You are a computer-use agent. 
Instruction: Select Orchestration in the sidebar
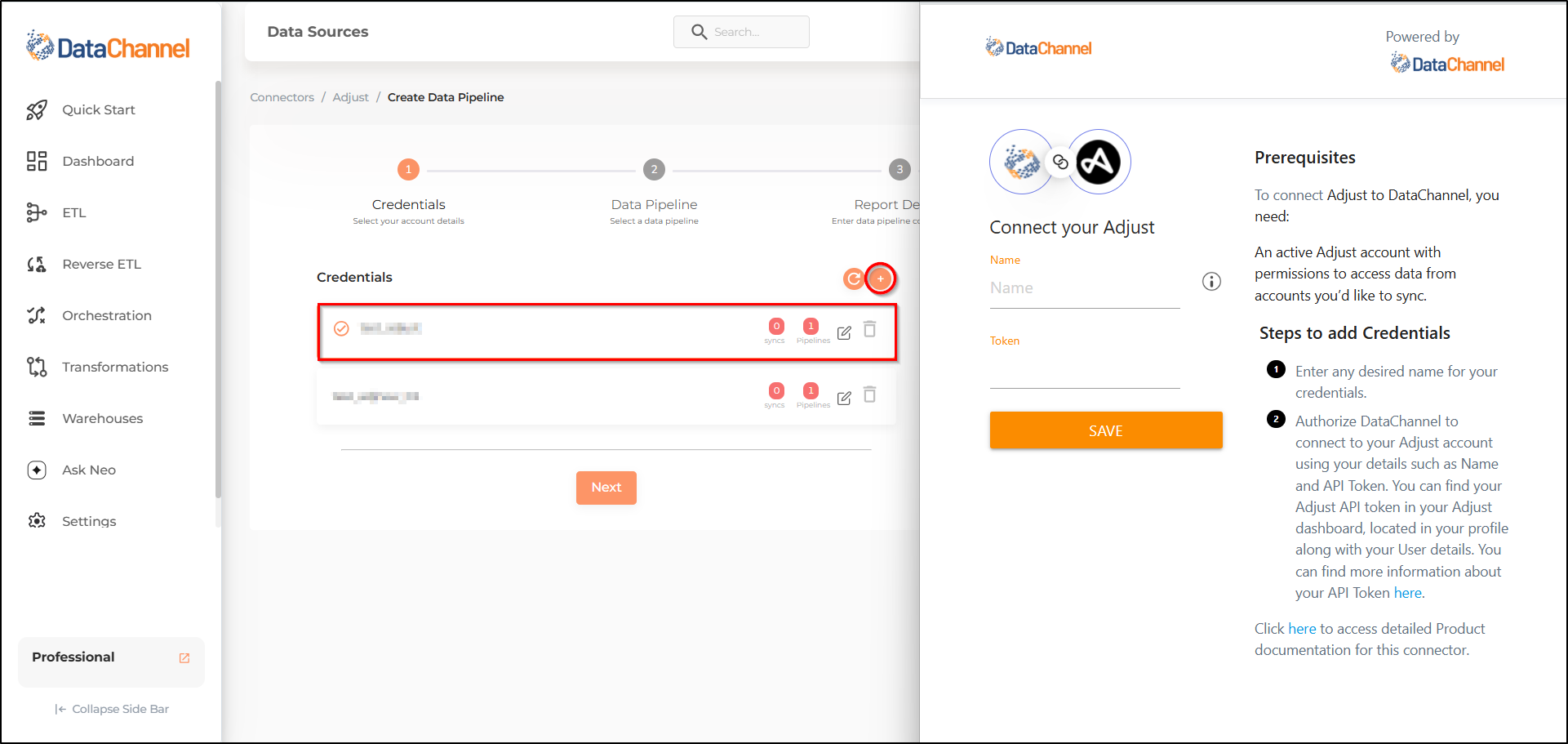point(107,315)
